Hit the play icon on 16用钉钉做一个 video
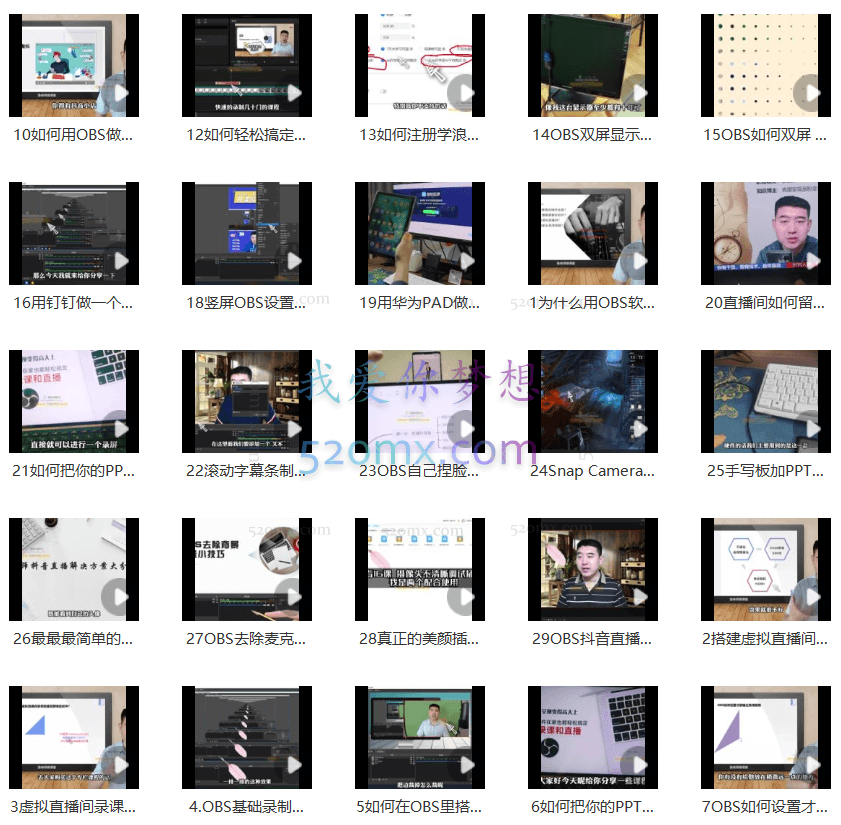The width and height of the screenshot is (841, 825). point(119,261)
